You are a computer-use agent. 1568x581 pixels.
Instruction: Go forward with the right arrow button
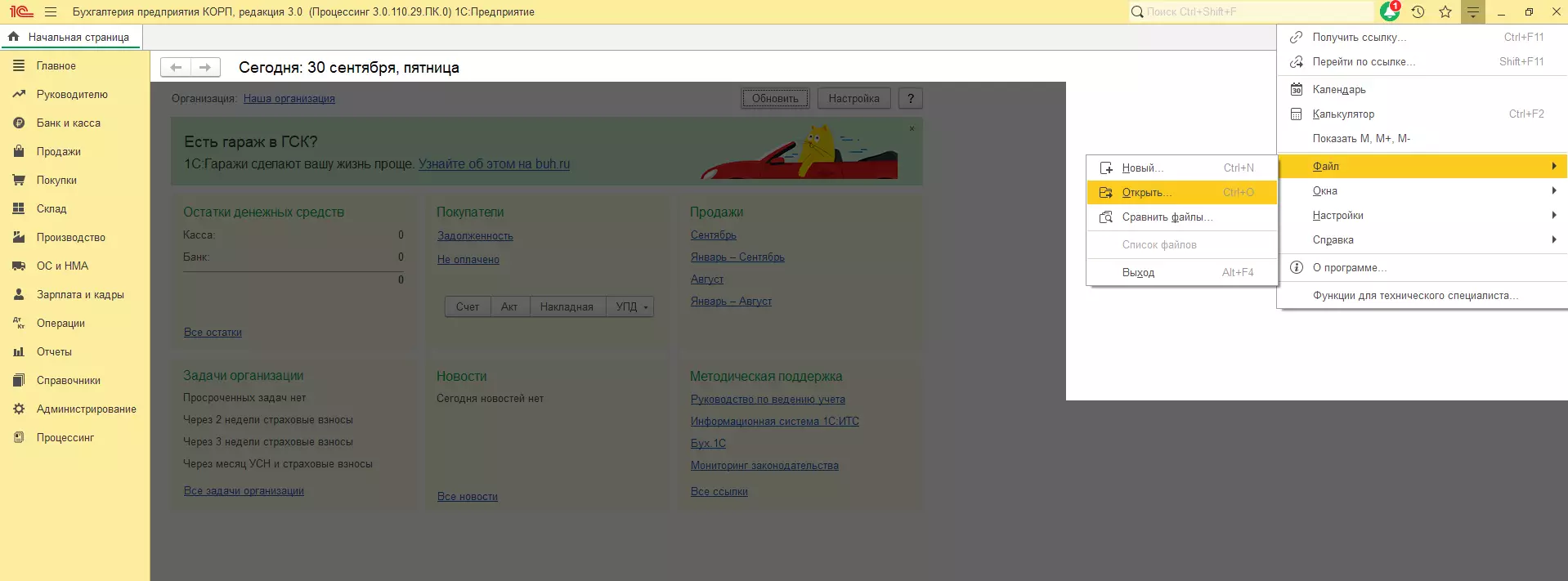click(205, 68)
